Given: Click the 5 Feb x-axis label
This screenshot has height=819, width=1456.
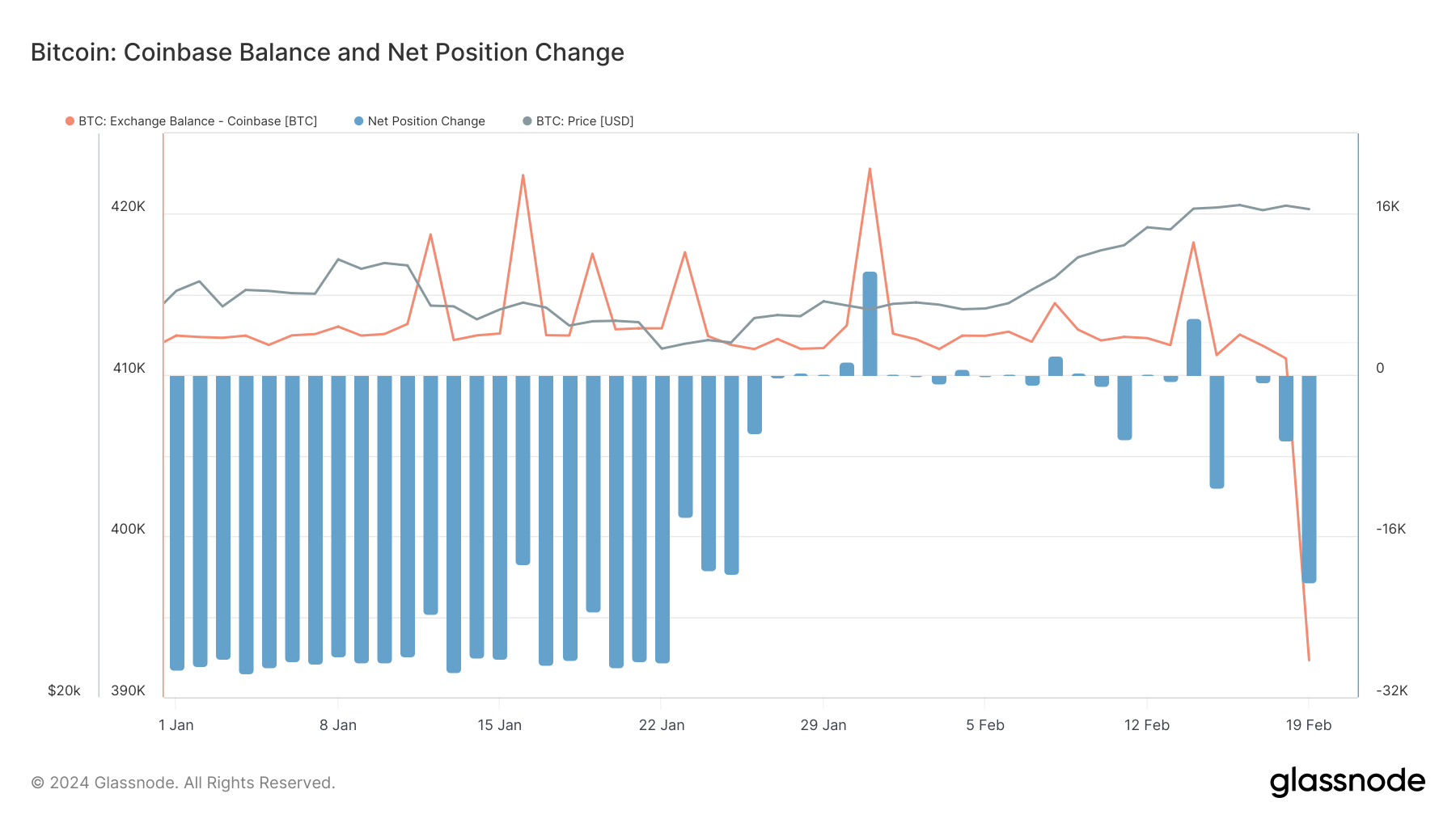Looking at the screenshot, I should click(x=985, y=725).
